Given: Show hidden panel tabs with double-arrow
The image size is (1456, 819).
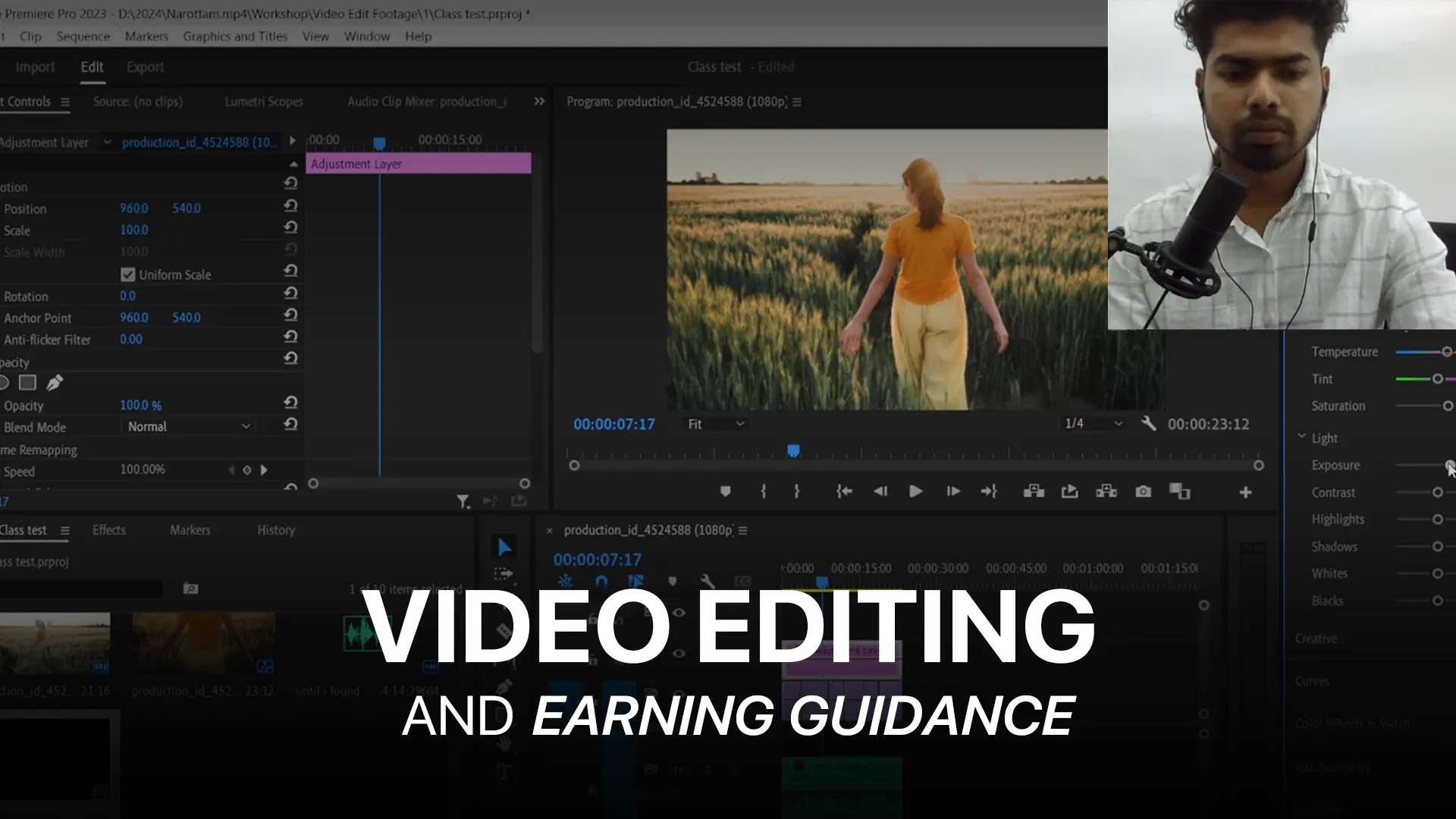Looking at the screenshot, I should tap(539, 102).
